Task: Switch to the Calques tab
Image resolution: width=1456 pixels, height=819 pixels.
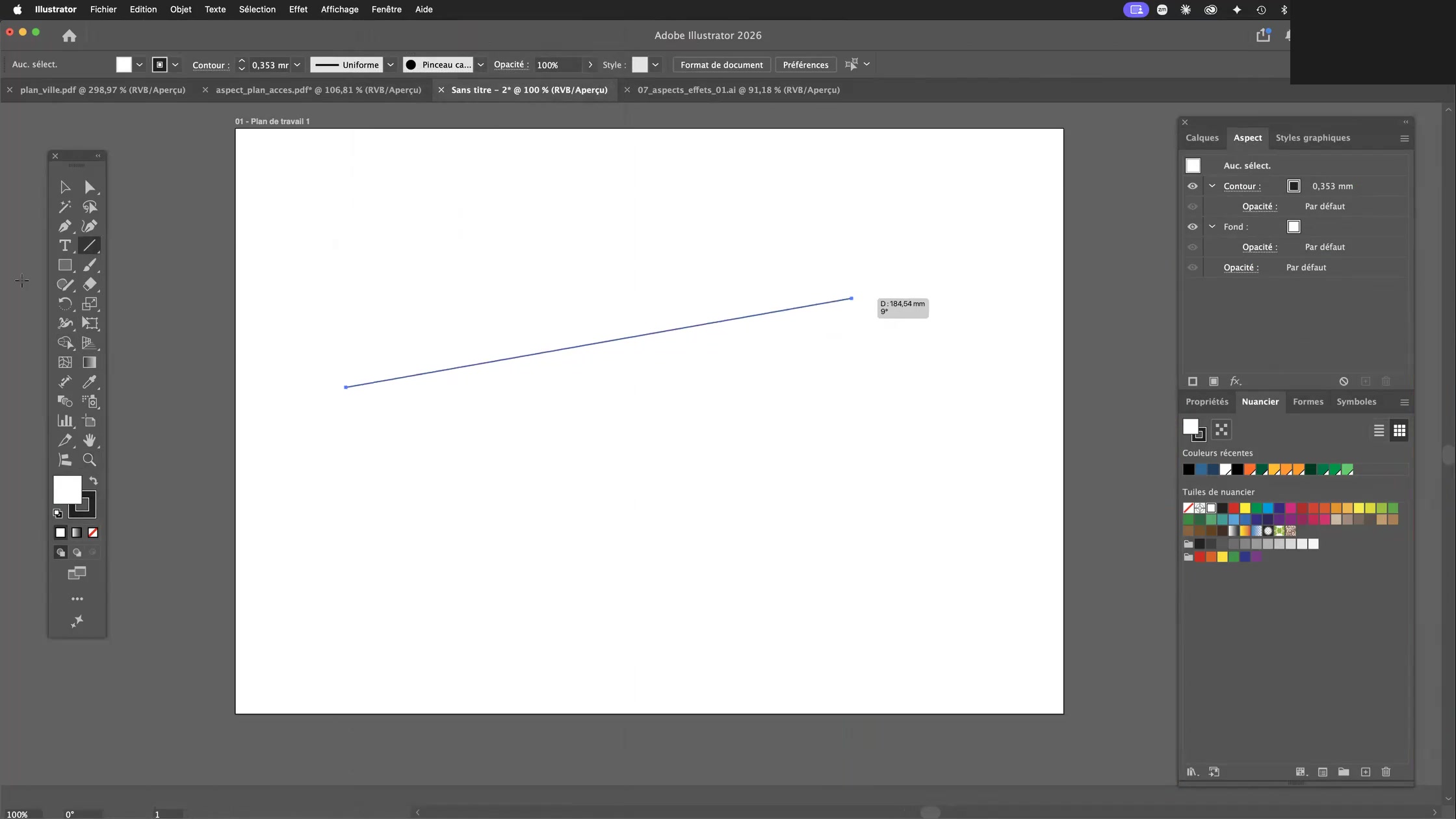Action: (1202, 138)
